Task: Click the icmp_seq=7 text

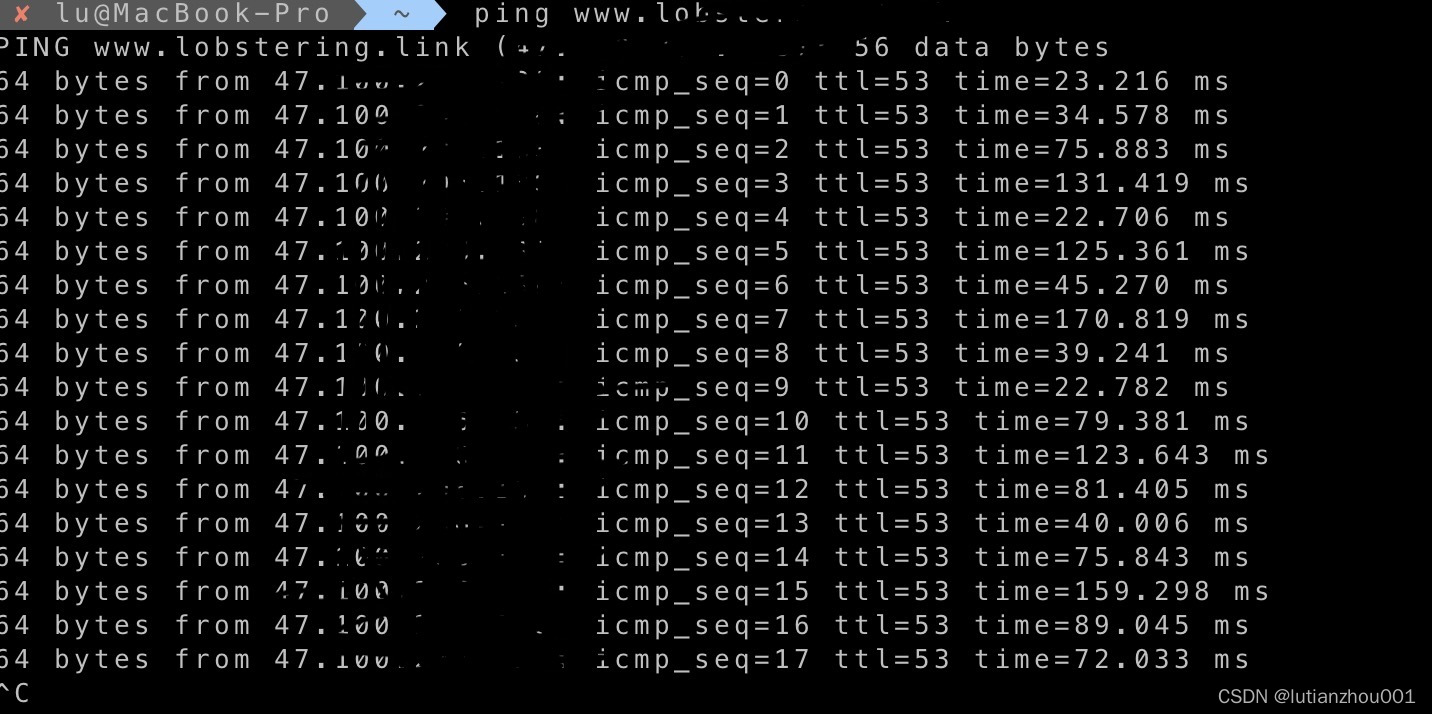Action: [x=693, y=320]
